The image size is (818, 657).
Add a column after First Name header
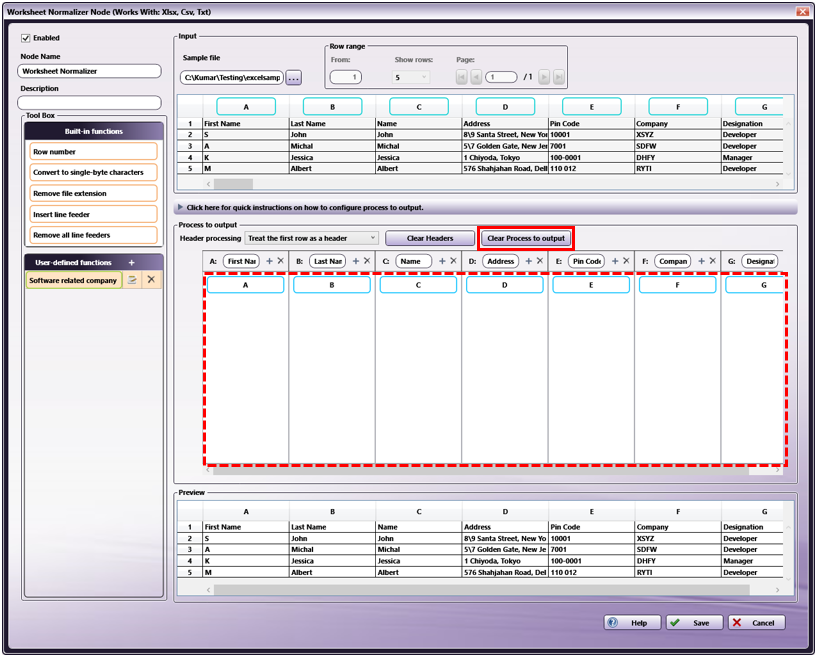click(x=269, y=261)
